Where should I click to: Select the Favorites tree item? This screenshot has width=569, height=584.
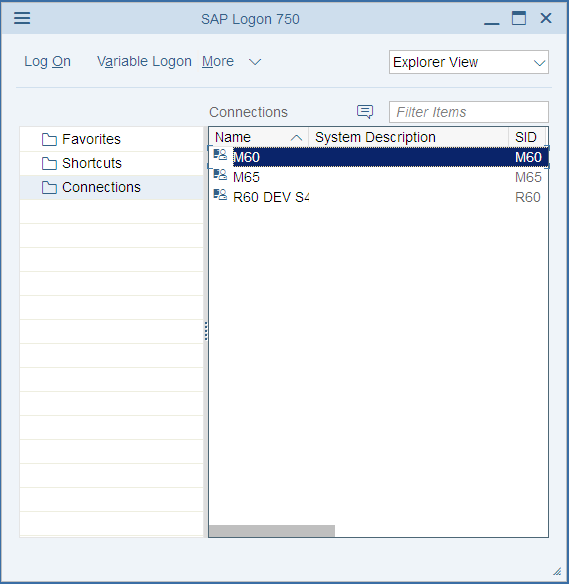point(111,139)
